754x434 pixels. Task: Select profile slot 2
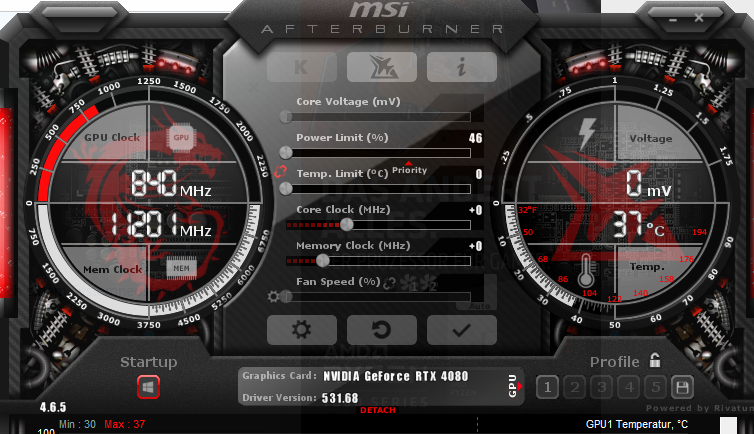point(575,387)
